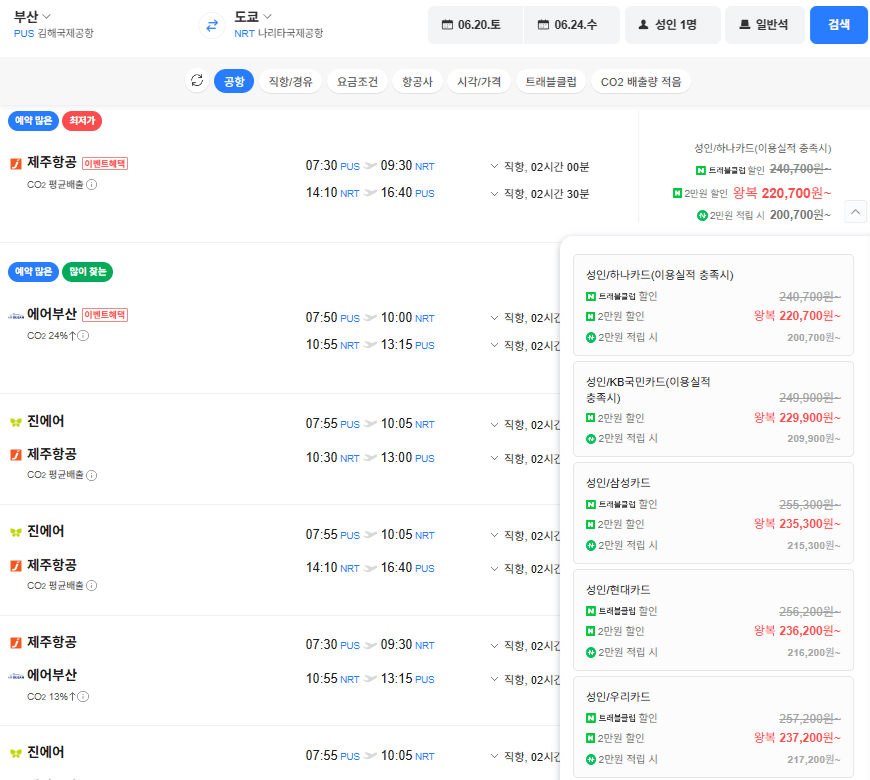Change departure date 06.20.토

[x=476, y=24]
